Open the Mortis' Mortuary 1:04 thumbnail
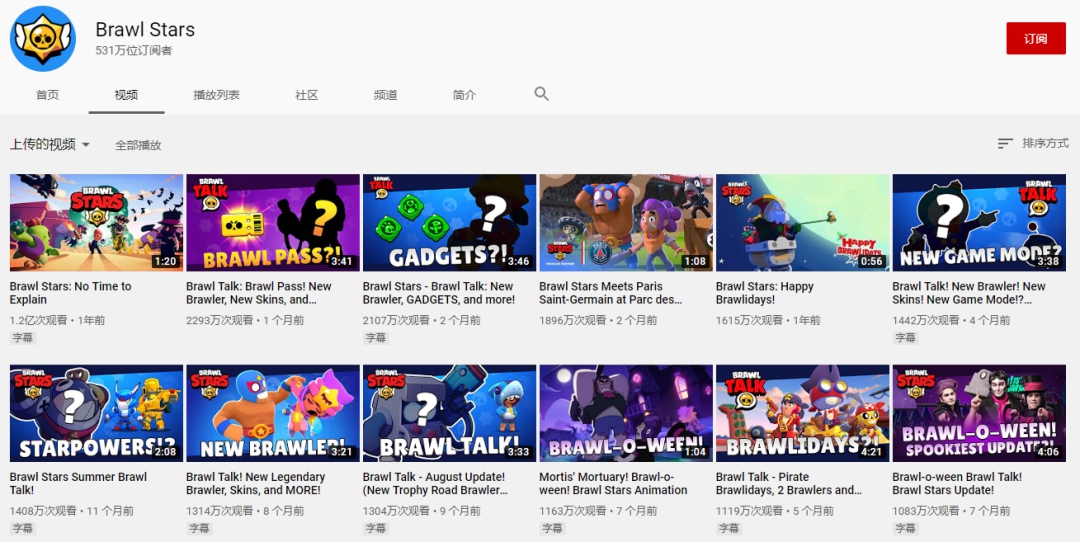 tap(626, 413)
